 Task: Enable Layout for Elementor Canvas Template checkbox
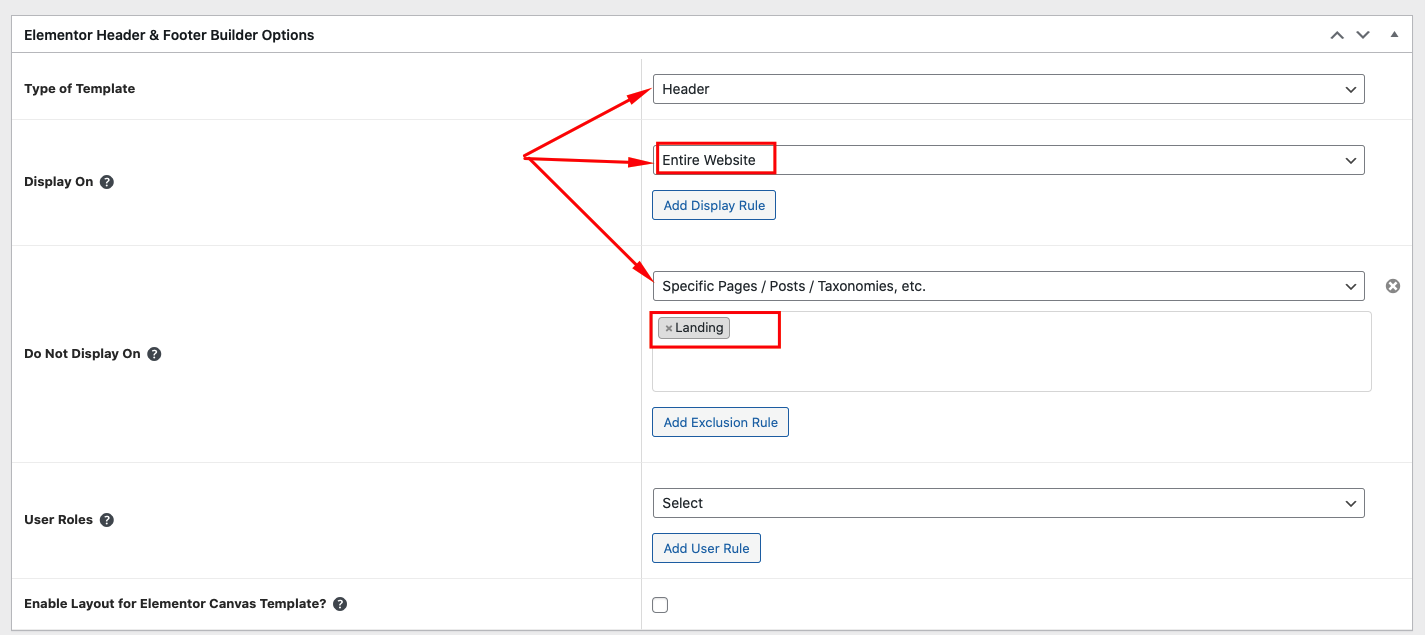pyautogui.click(x=660, y=604)
